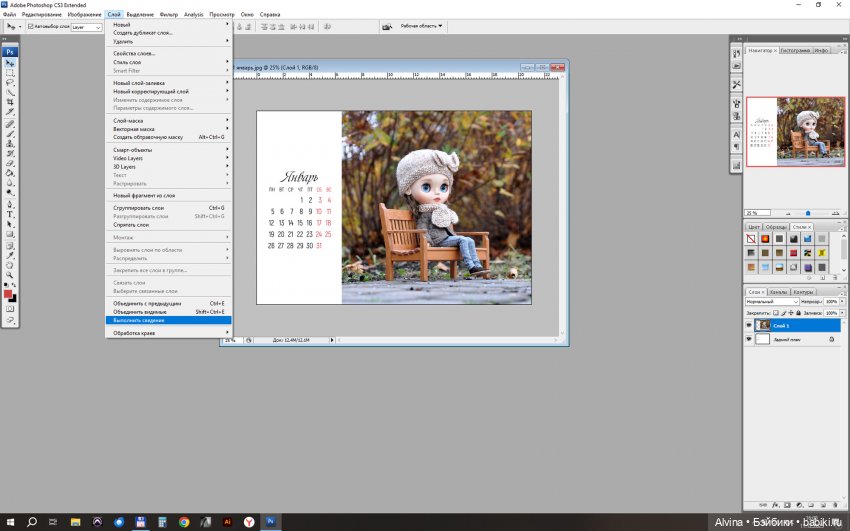This screenshot has width=850, height=531.
Task: Select the Type (T) tool
Action: click(x=11, y=214)
